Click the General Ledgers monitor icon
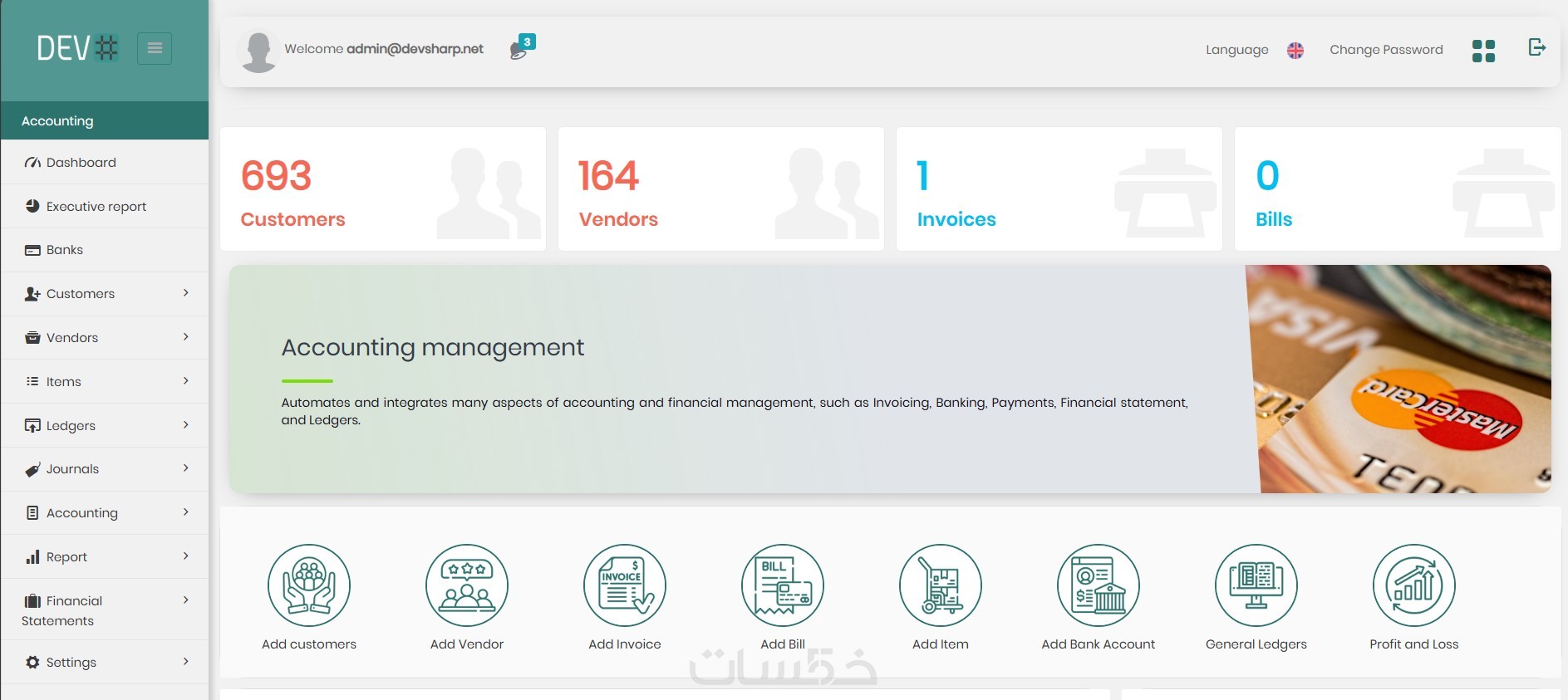This screenshot has height=700, width=1568. pos(1256,585)
